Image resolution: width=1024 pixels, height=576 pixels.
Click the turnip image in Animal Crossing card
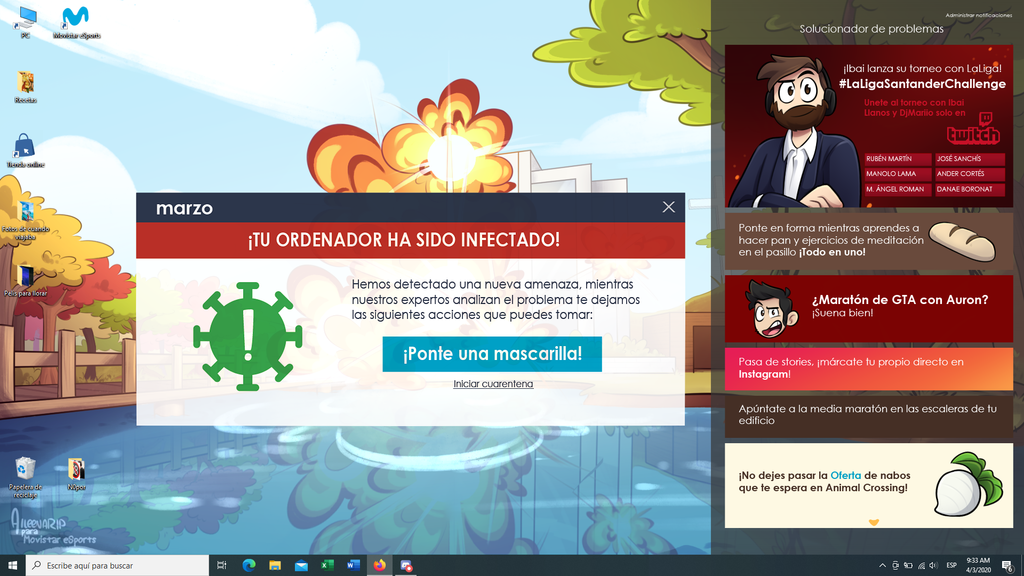pyautogui.click(x=968, y=485)
